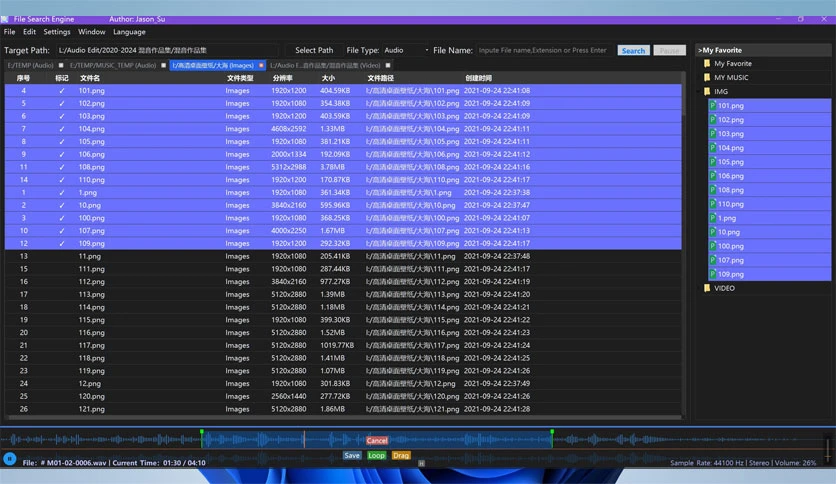
Task: Click the File Search Engine app icon in title bar
Action: click(x=5, y=19)
